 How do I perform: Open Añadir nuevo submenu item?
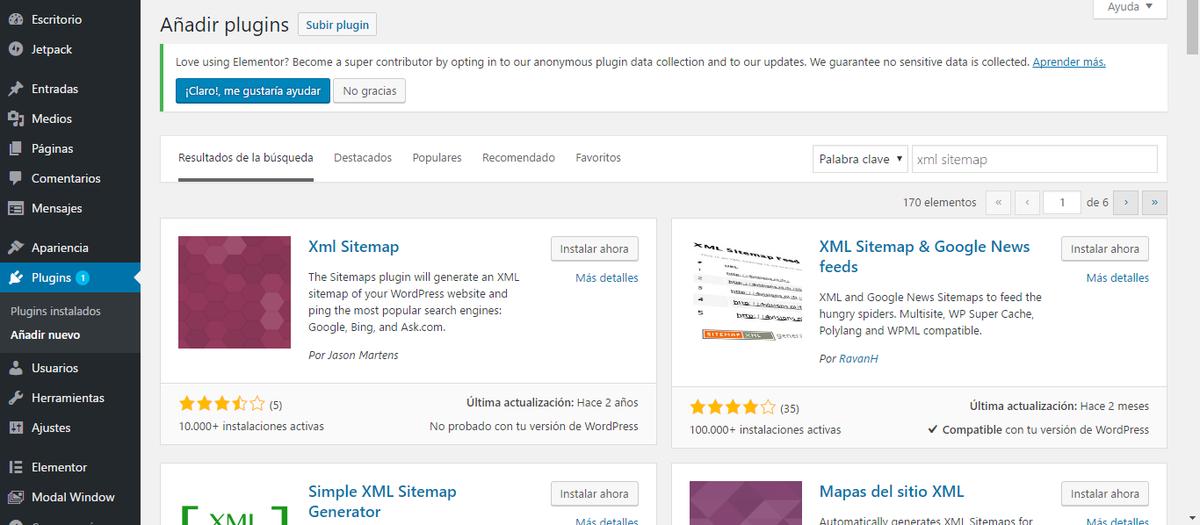45,335
